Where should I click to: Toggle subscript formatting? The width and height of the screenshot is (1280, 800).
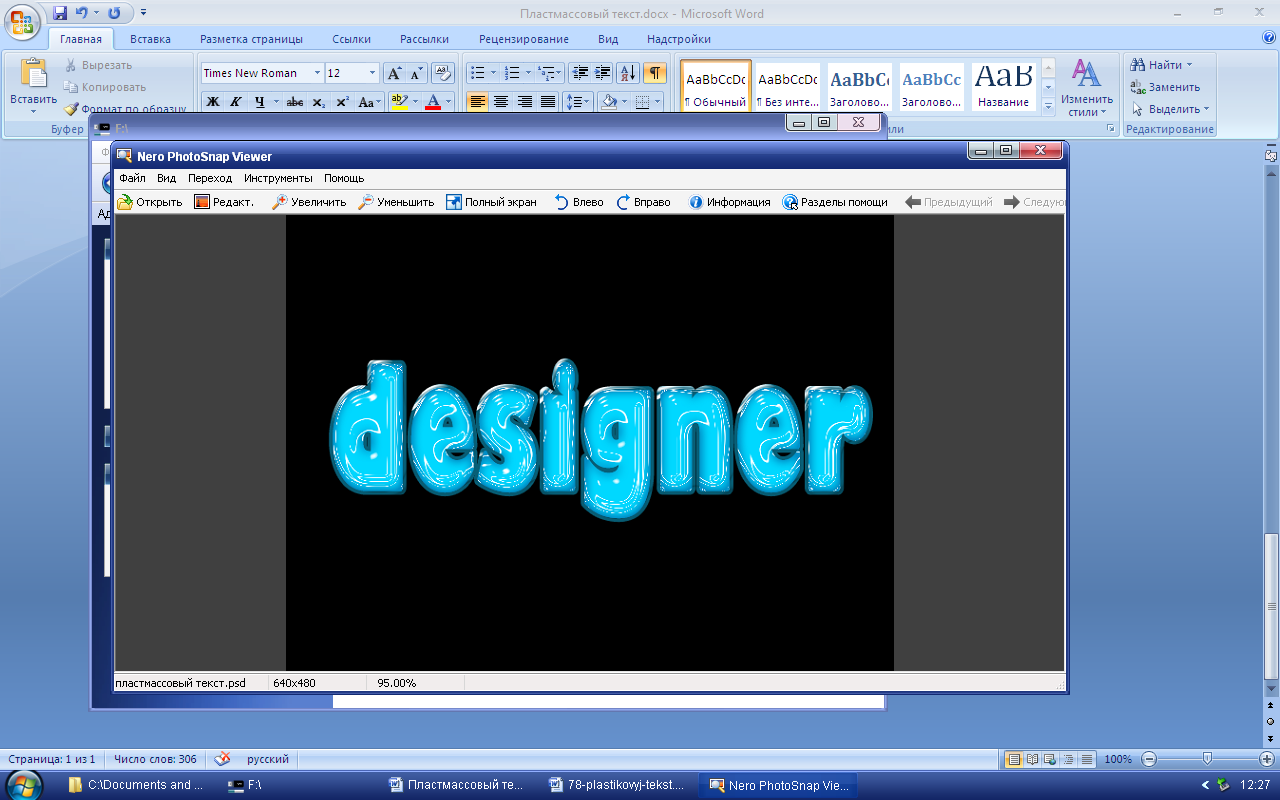click(x=318, y=102)
